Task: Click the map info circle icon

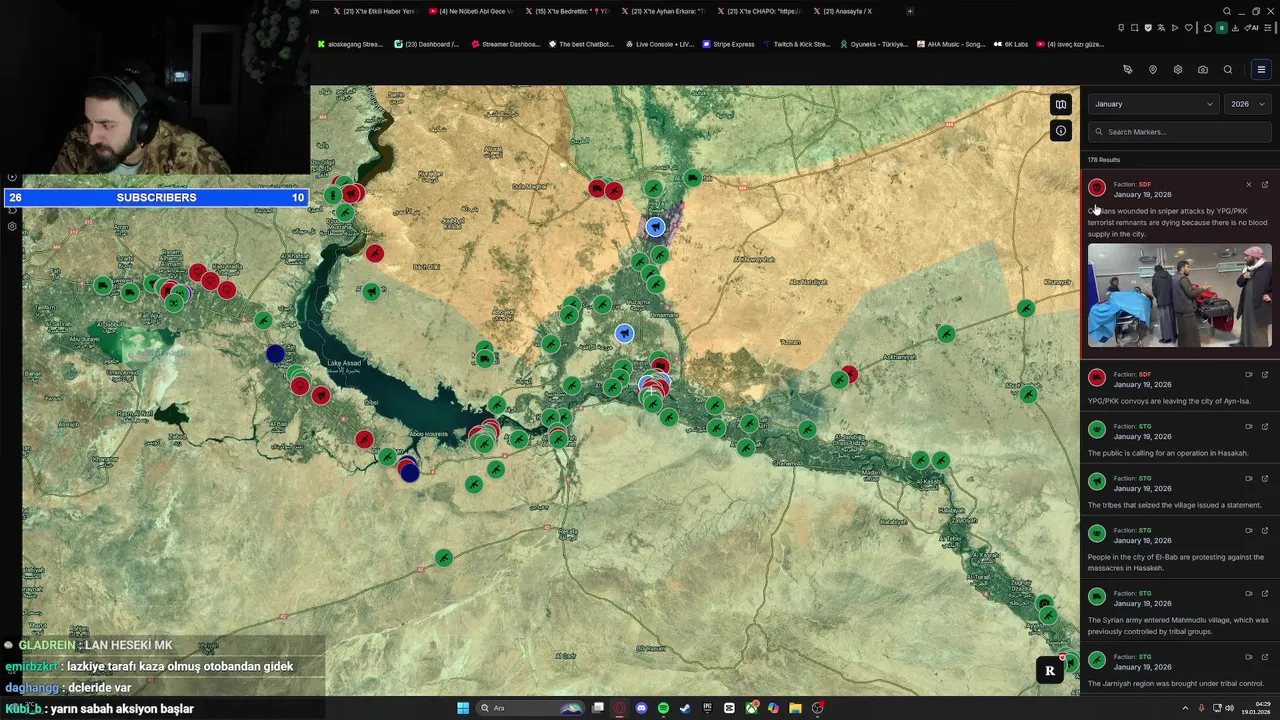Action: [1061, 131]
